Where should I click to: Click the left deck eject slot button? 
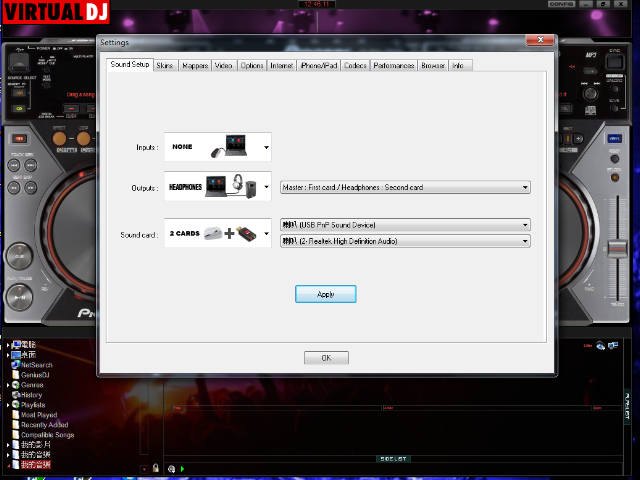pyautogui.click(x=18, y=62)
